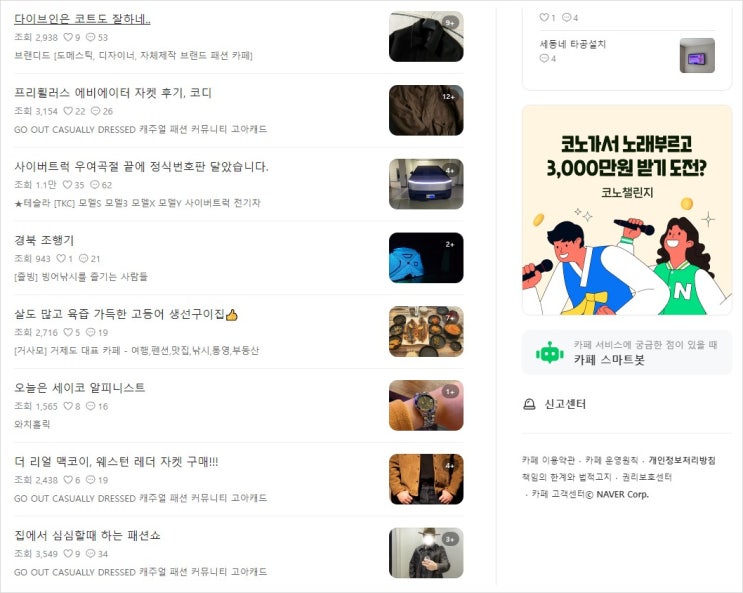
Task: Click the green Cafe Smartbot robot icon
Action: point(550,353)
